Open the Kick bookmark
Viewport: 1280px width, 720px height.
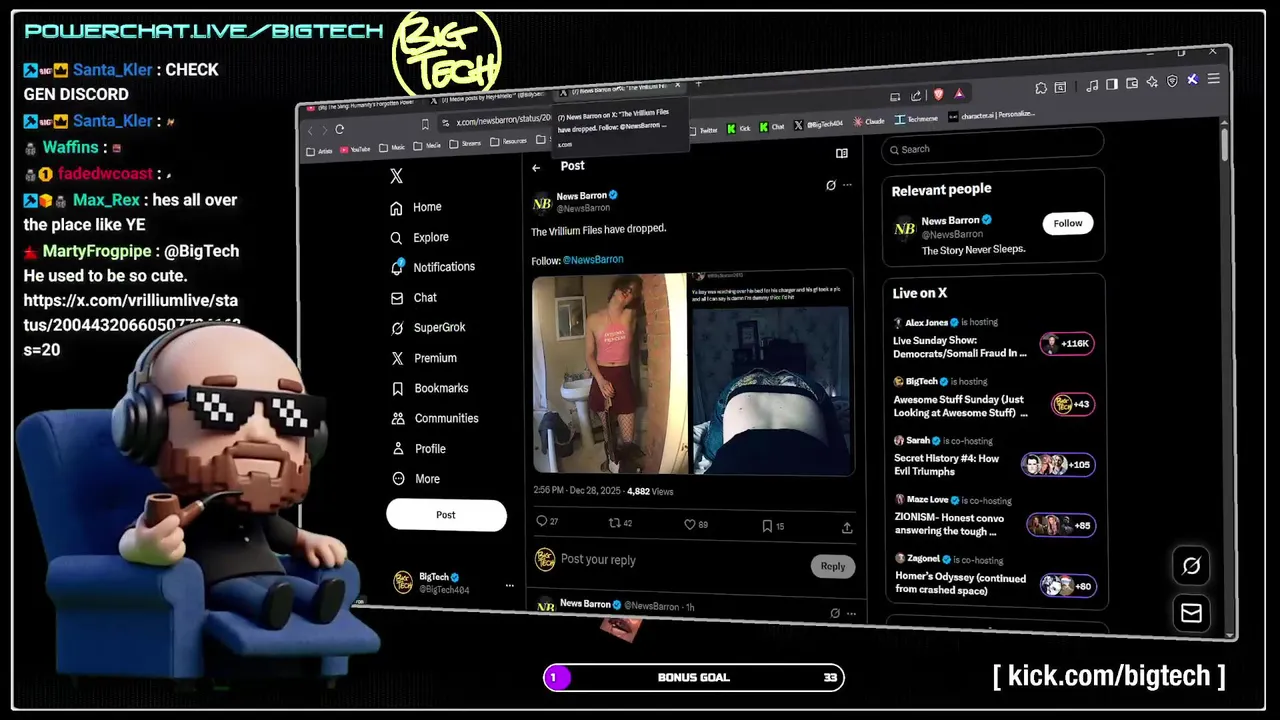pyautogui.click(x=738, y=128)
